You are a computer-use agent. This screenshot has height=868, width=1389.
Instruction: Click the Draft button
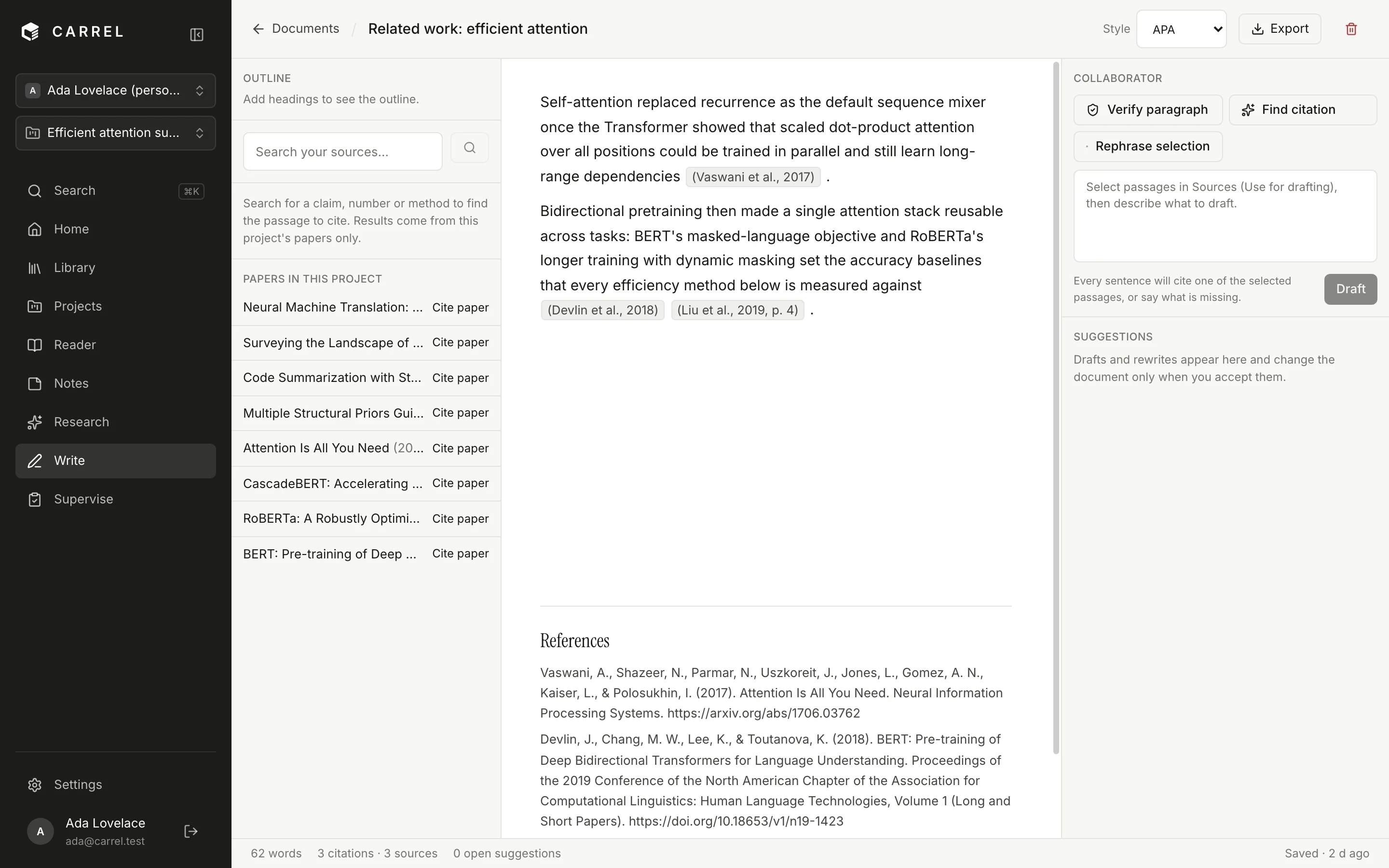pyautogui.click(x=1350, y=289)
